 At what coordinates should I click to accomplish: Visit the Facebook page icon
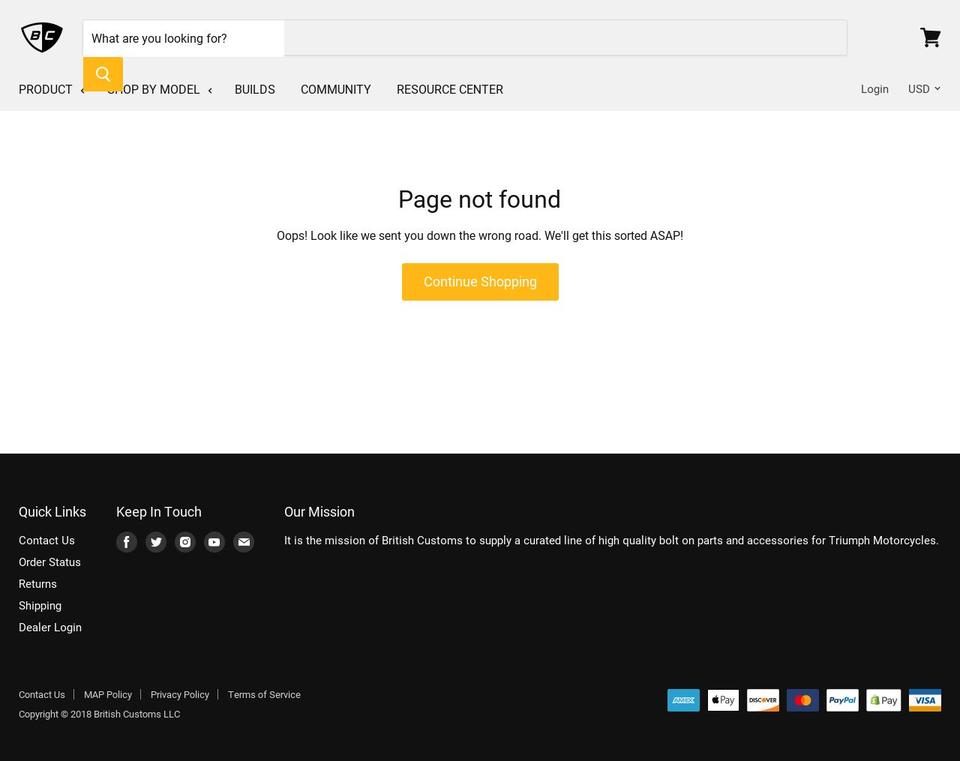pyautogui.click(x=127, y=542)
